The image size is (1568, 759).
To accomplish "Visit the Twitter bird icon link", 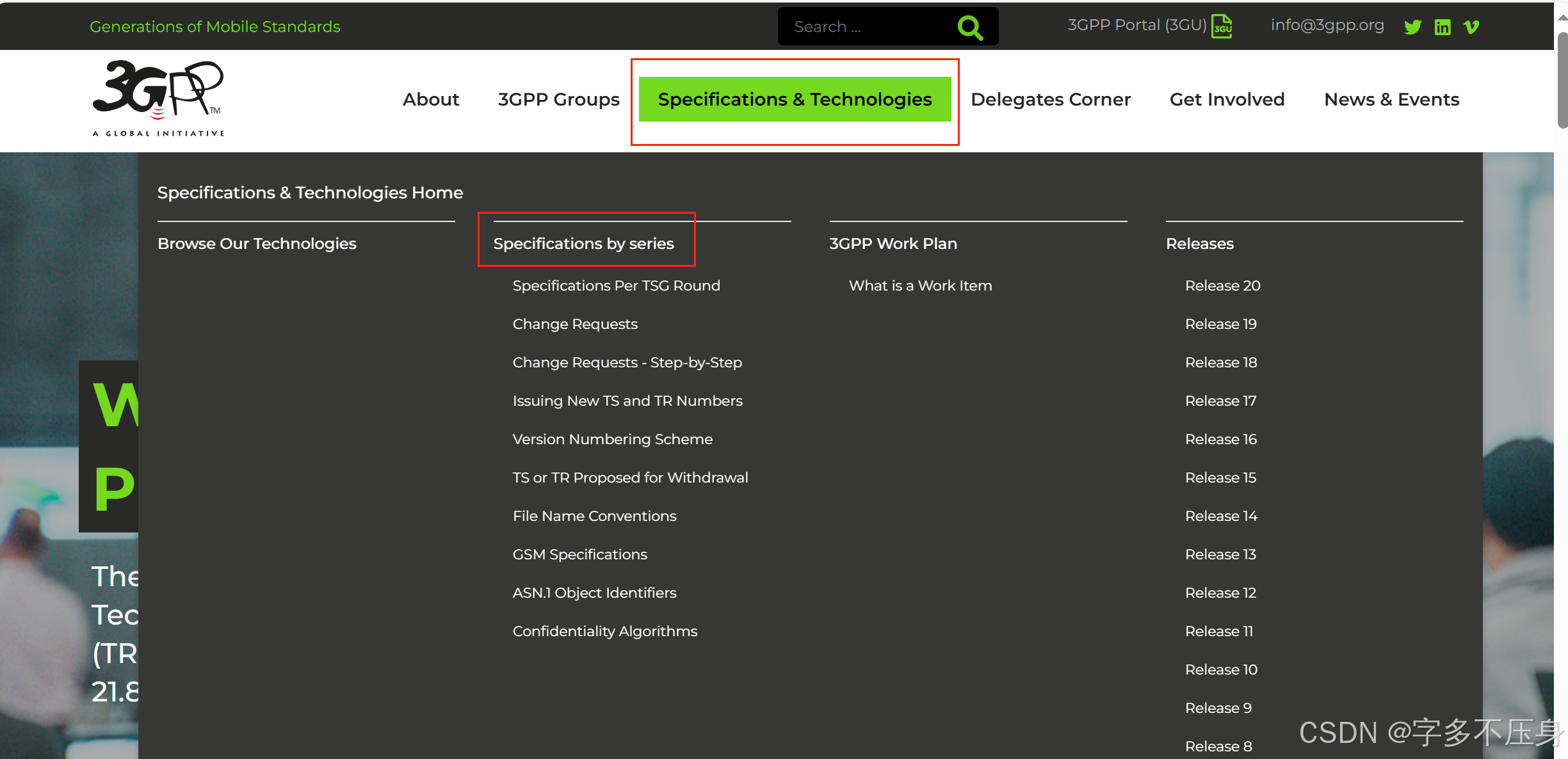I will 1412,27.
